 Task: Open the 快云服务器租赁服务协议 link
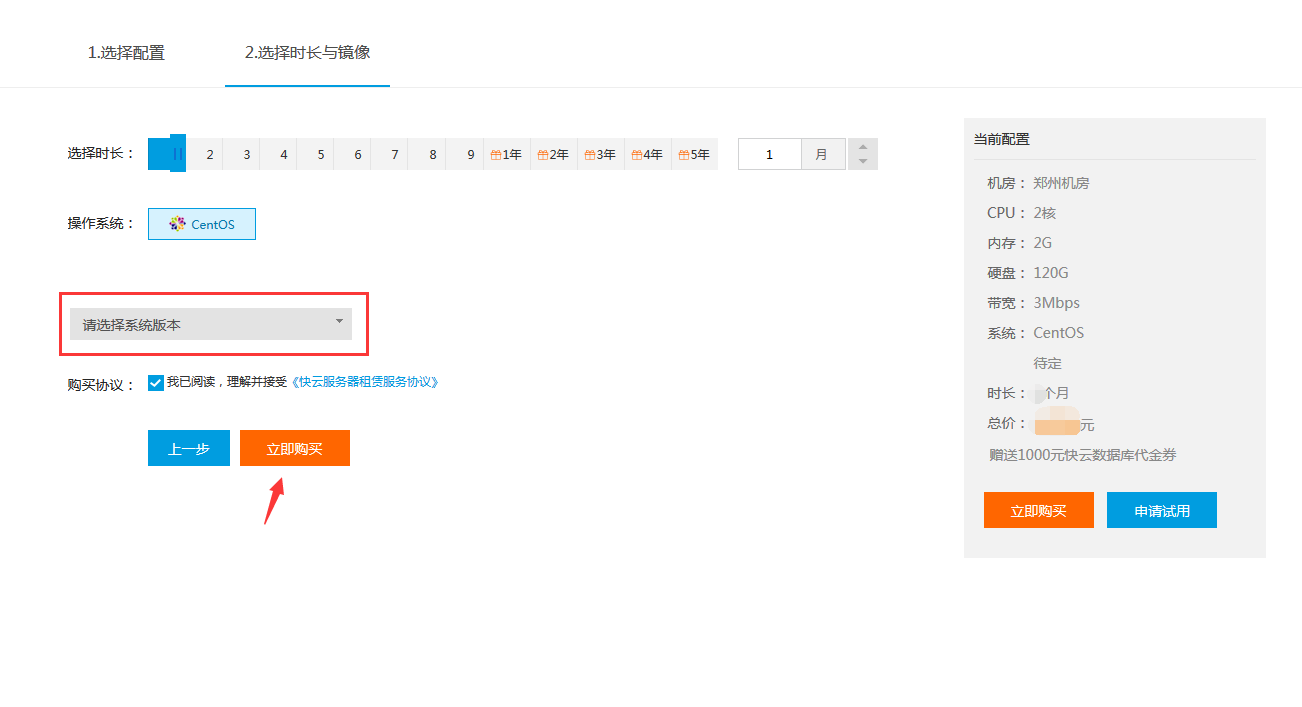point(365,382)
